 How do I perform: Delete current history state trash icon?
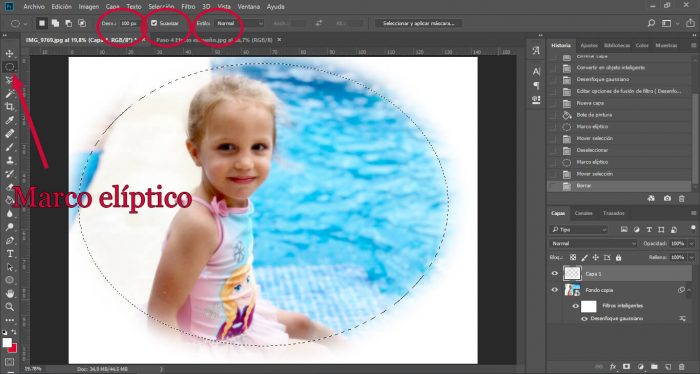682,198
